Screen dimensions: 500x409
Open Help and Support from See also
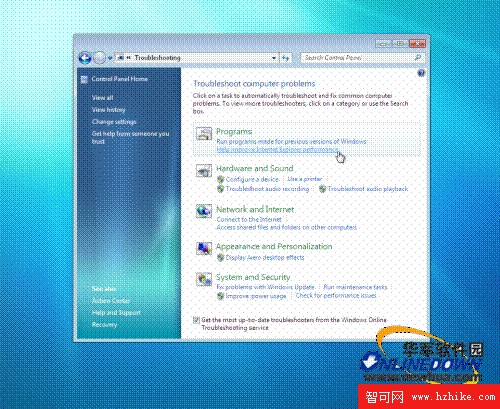point(116,313)
